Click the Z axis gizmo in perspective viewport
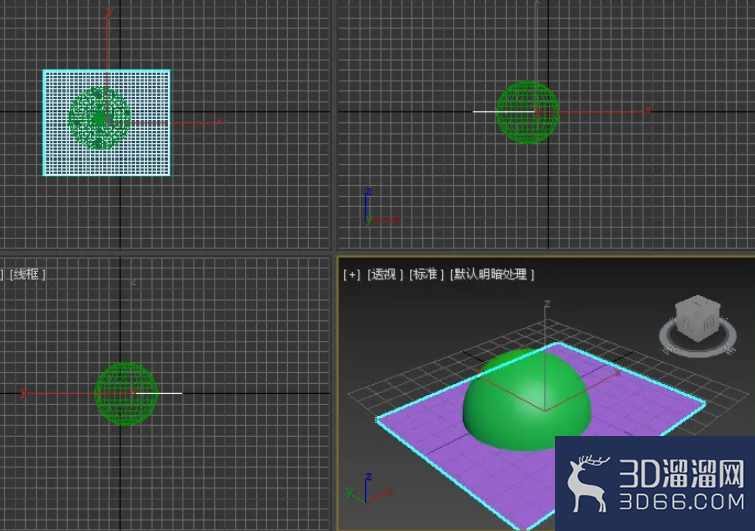The height and width of the screenshot is (531, 755). (x=546, y=356)
